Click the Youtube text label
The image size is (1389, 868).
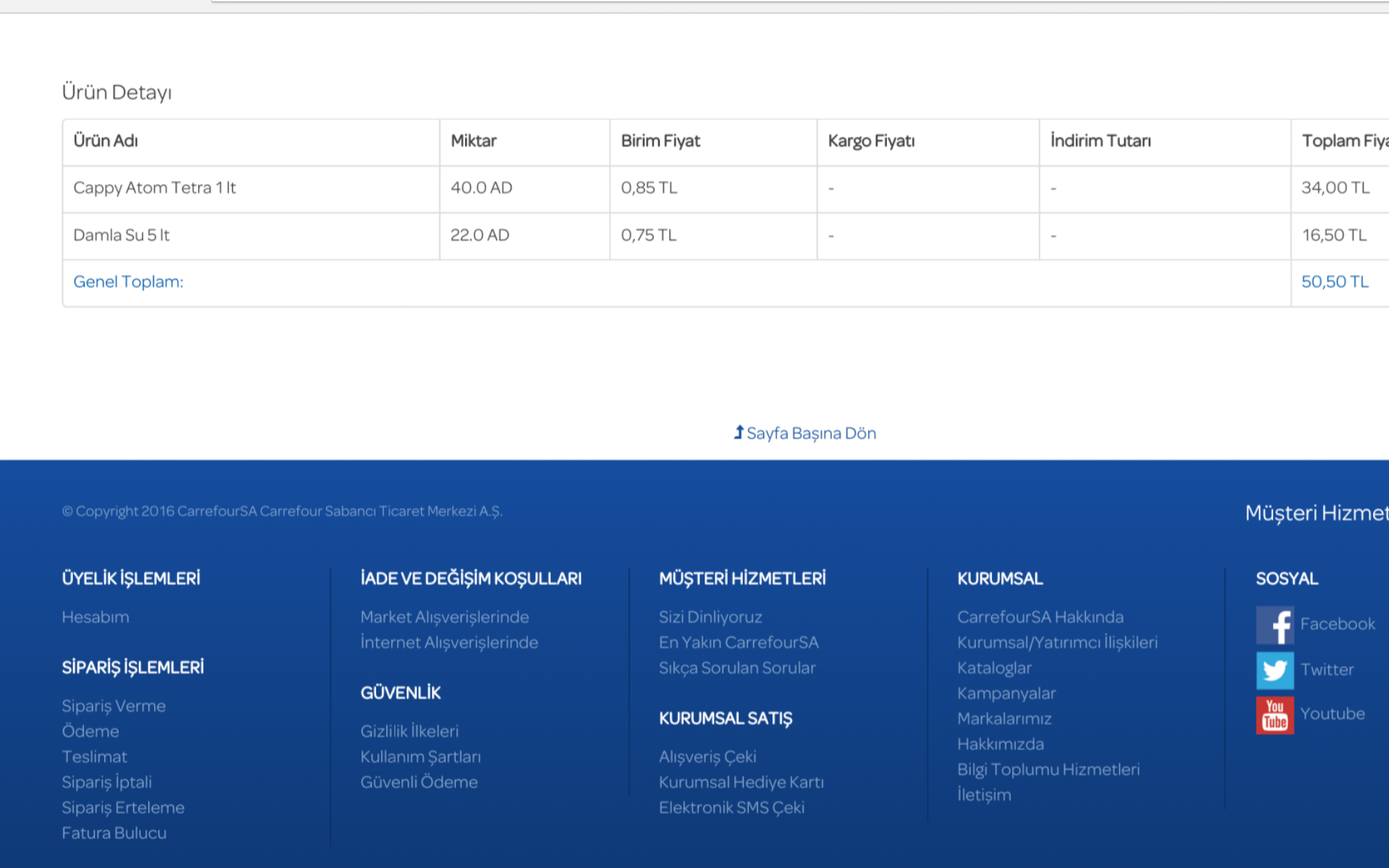coord(1333,713)
